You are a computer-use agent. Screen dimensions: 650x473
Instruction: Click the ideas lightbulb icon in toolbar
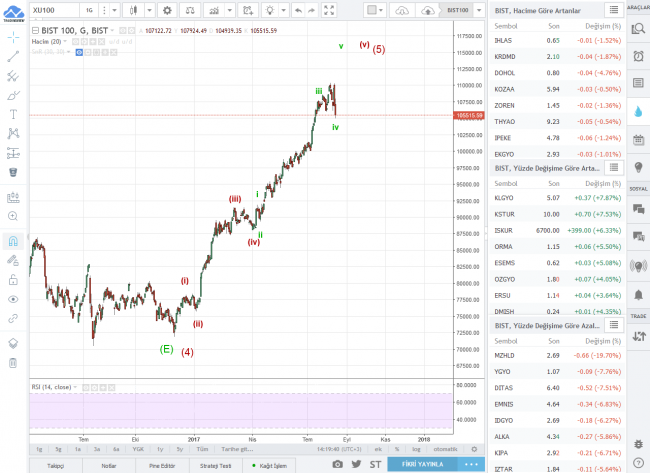[270, 10]
